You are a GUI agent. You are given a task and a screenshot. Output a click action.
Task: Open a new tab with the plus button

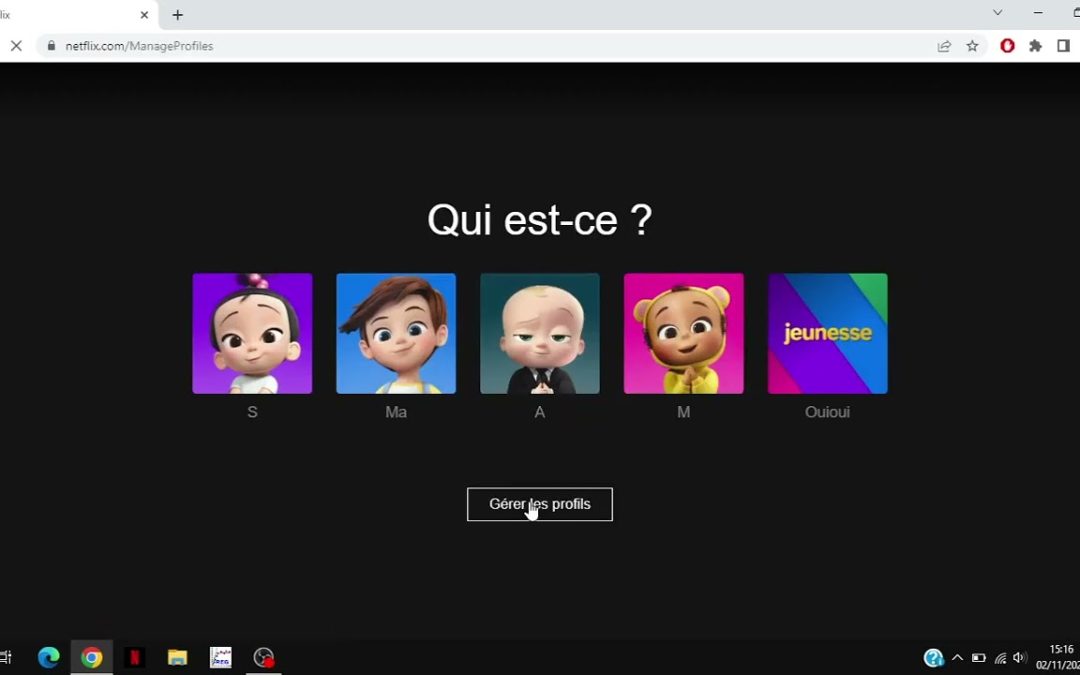coord(178,14)
